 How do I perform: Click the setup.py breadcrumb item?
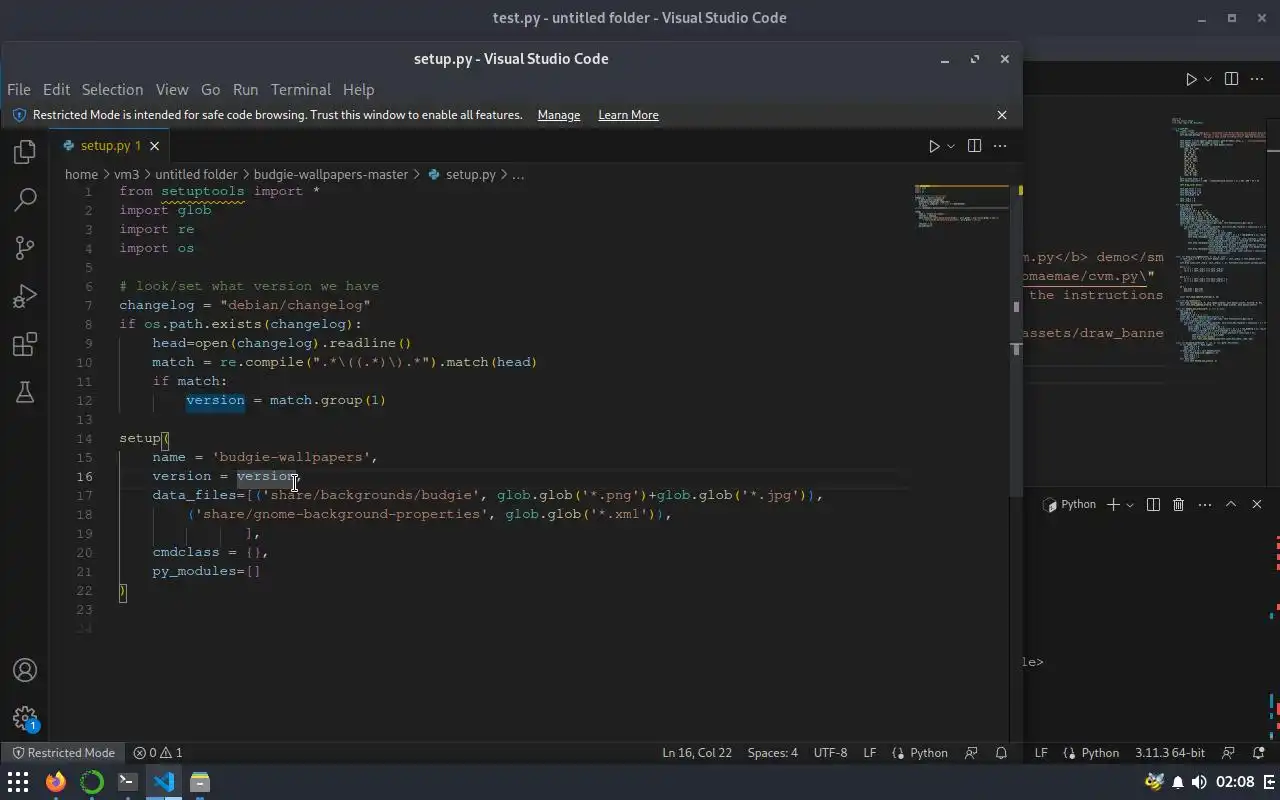(x=462, y=174)
